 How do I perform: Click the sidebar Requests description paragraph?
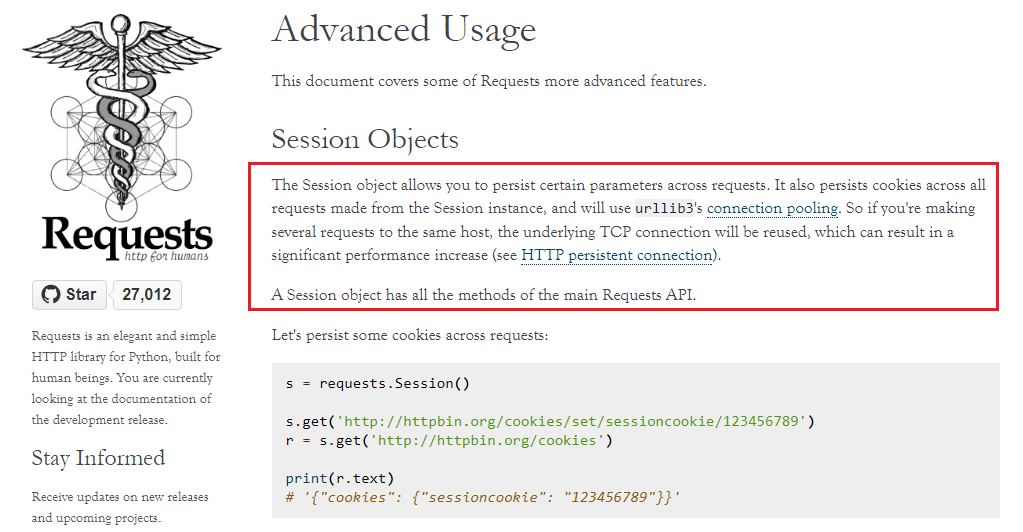[126, 377]
